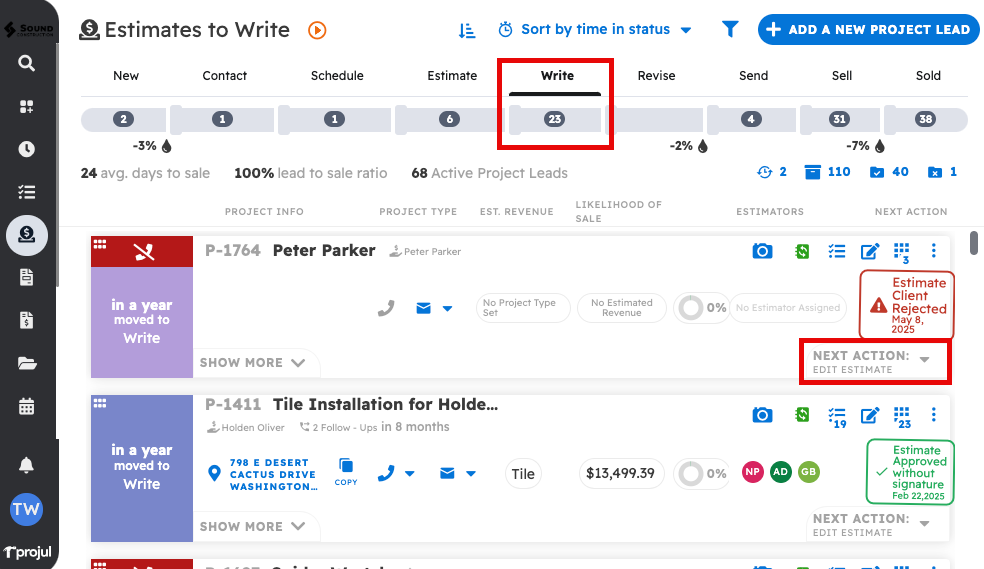Click Add a New Project Lead button

(868, 30)
